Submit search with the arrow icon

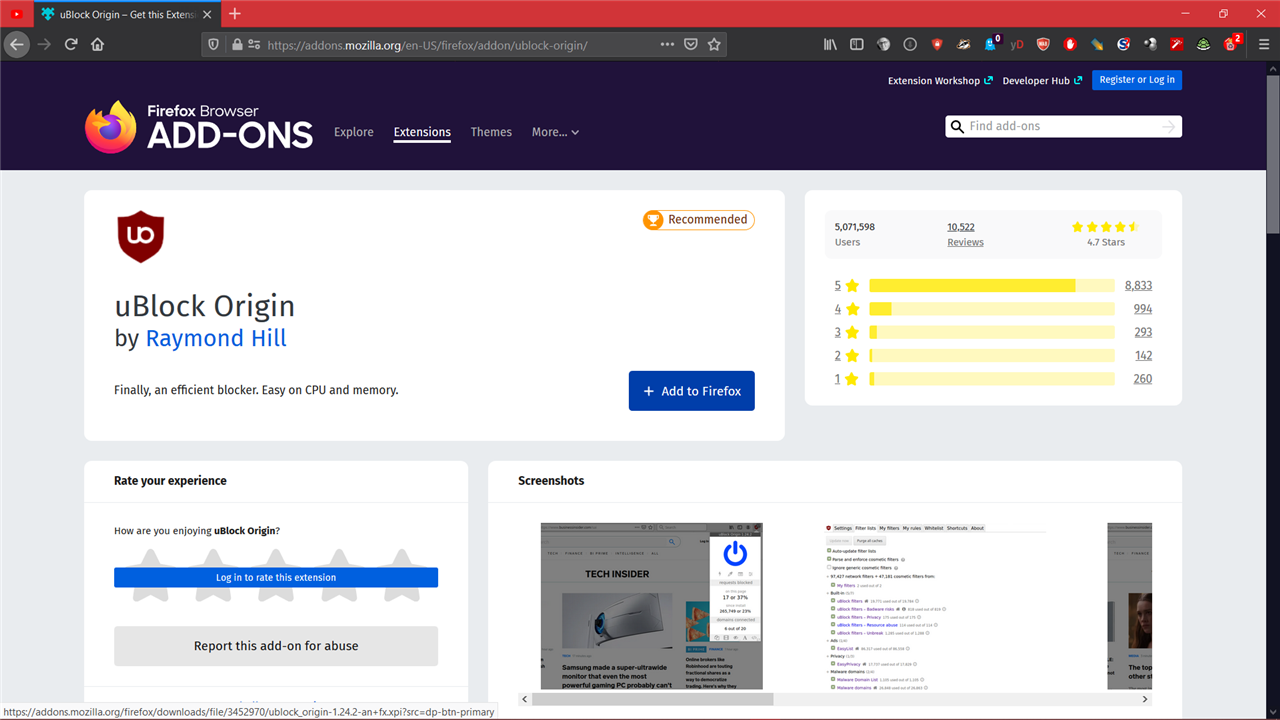point(1168,127)
